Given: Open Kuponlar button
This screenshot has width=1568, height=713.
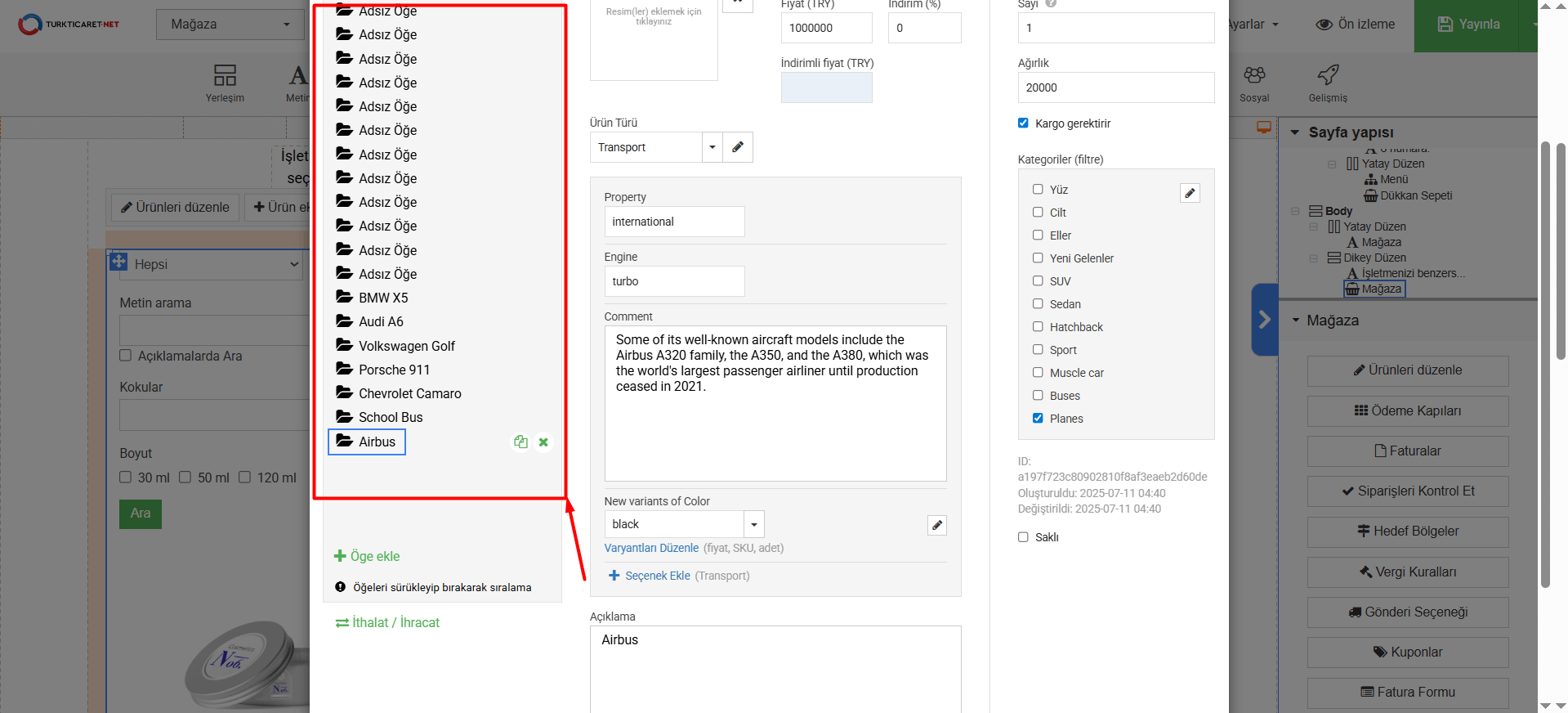Looking at the screenshot, I should pos(1408,652).
